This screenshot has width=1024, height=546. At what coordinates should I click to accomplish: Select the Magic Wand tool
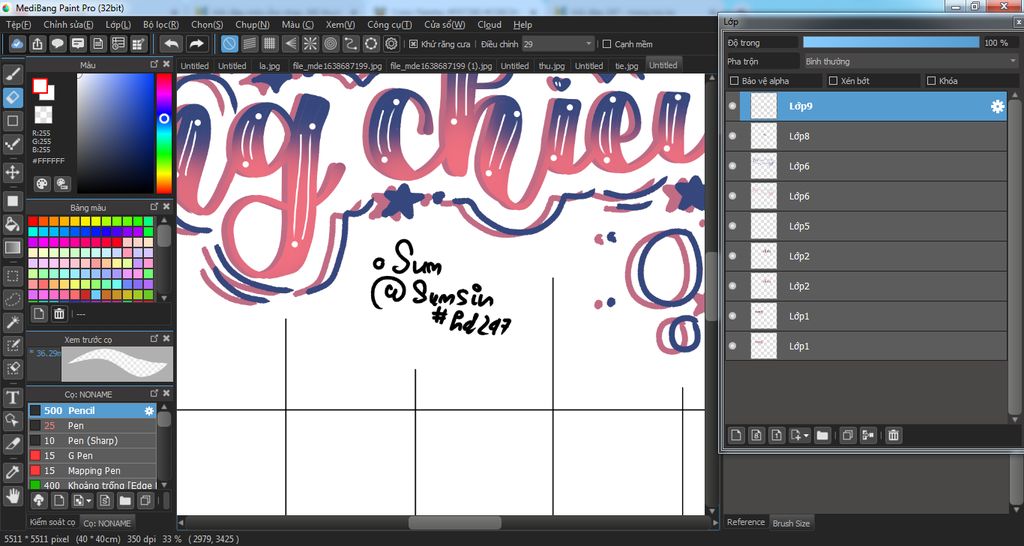(12, 322)
